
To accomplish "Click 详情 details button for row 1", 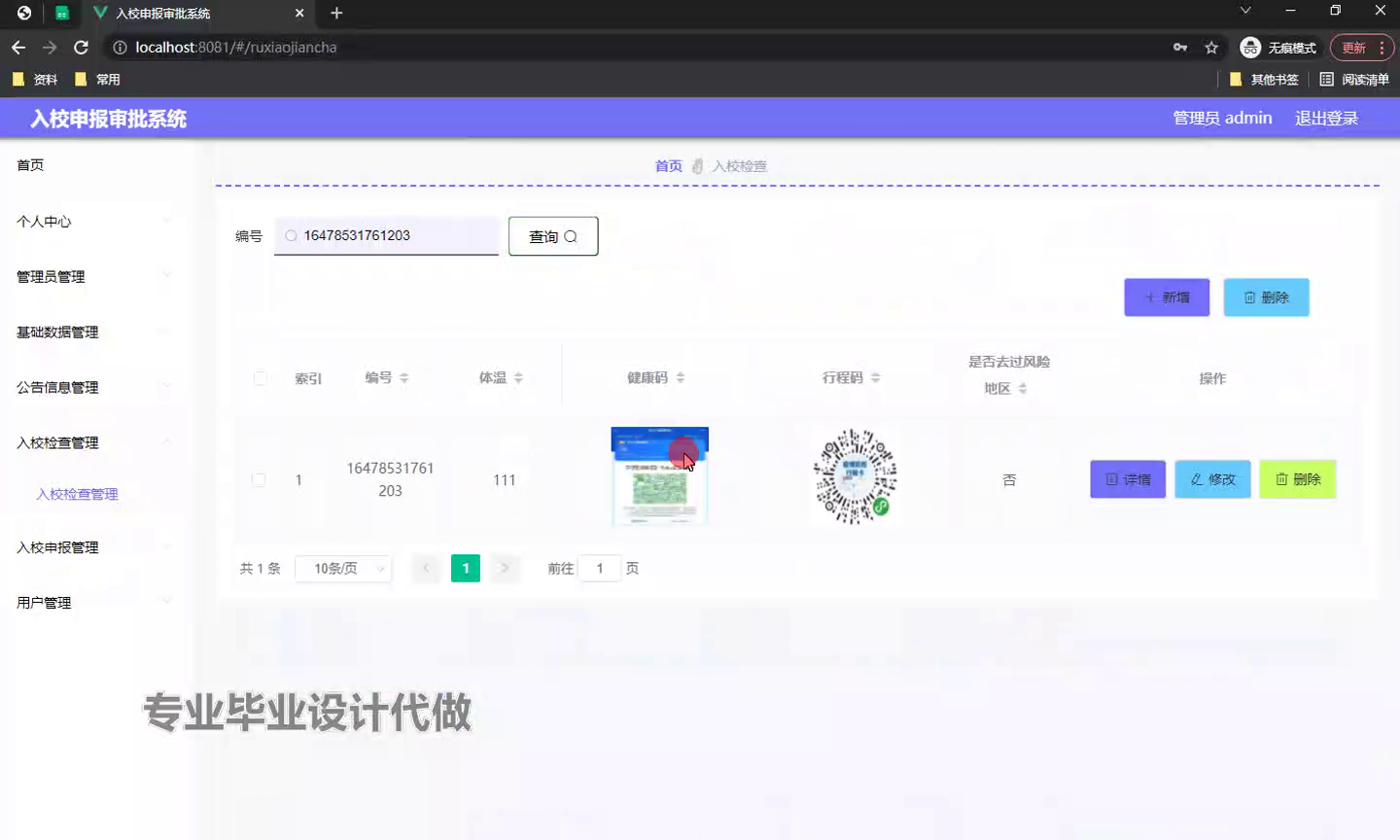I will [x=1128, y=479].
